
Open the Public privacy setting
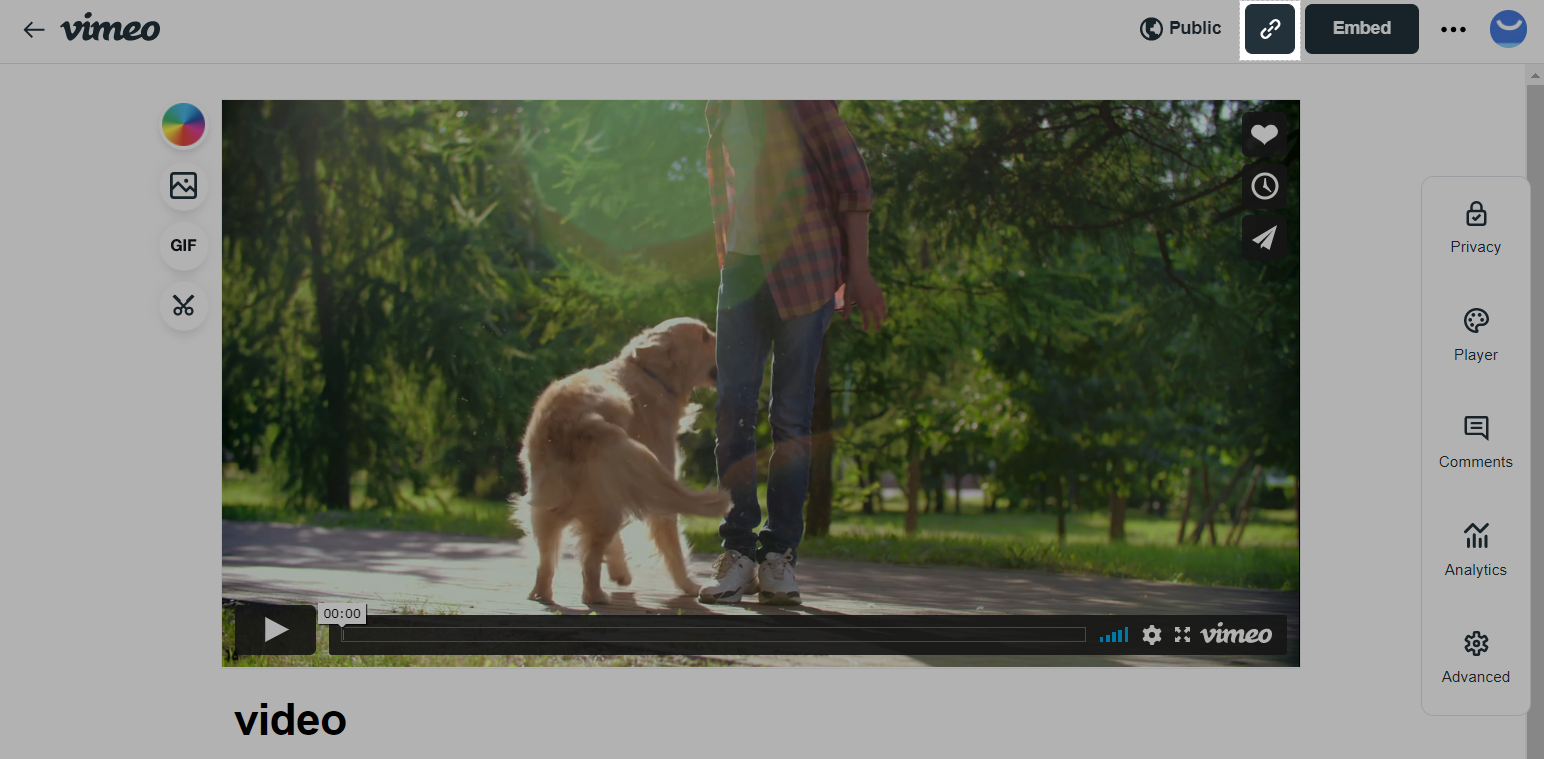[x=1181, y=29]
